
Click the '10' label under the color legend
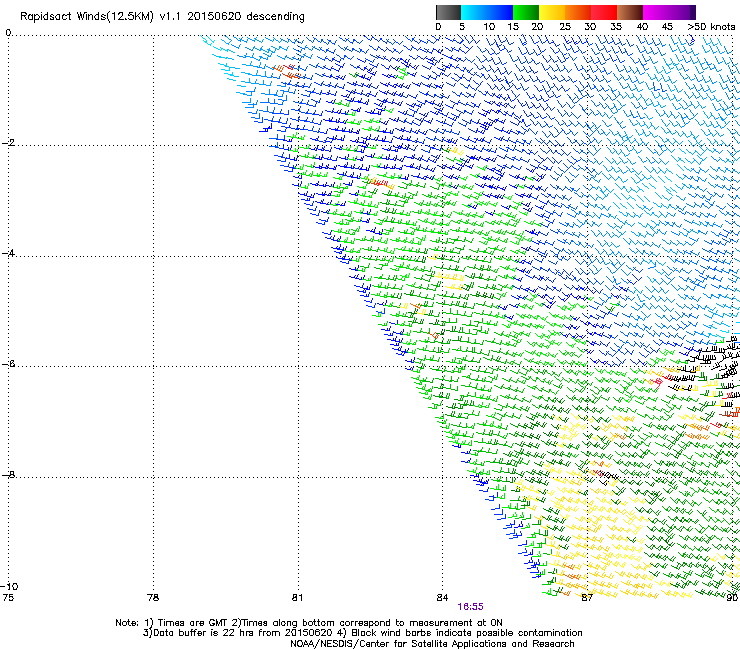coord(489,27)
